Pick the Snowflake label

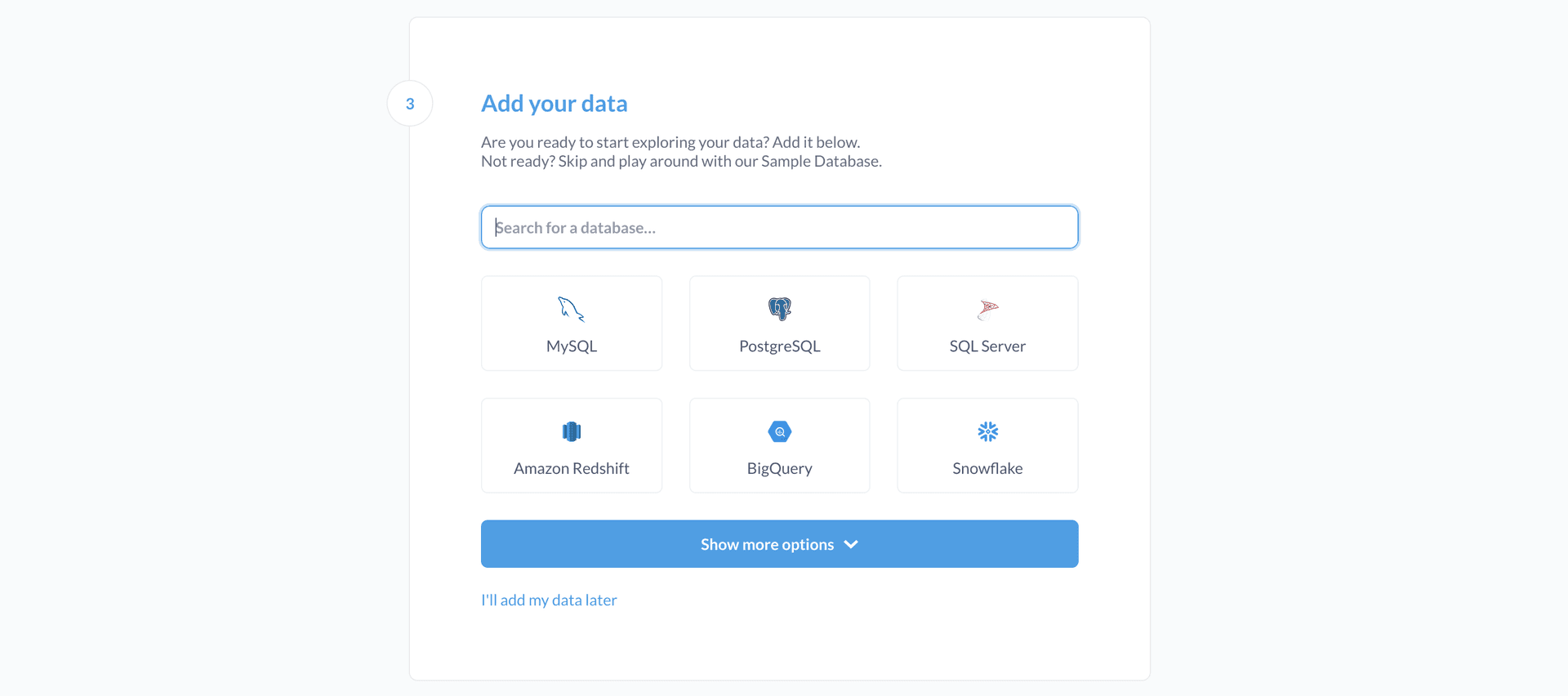pyautogui.click(x=987, y=469)
